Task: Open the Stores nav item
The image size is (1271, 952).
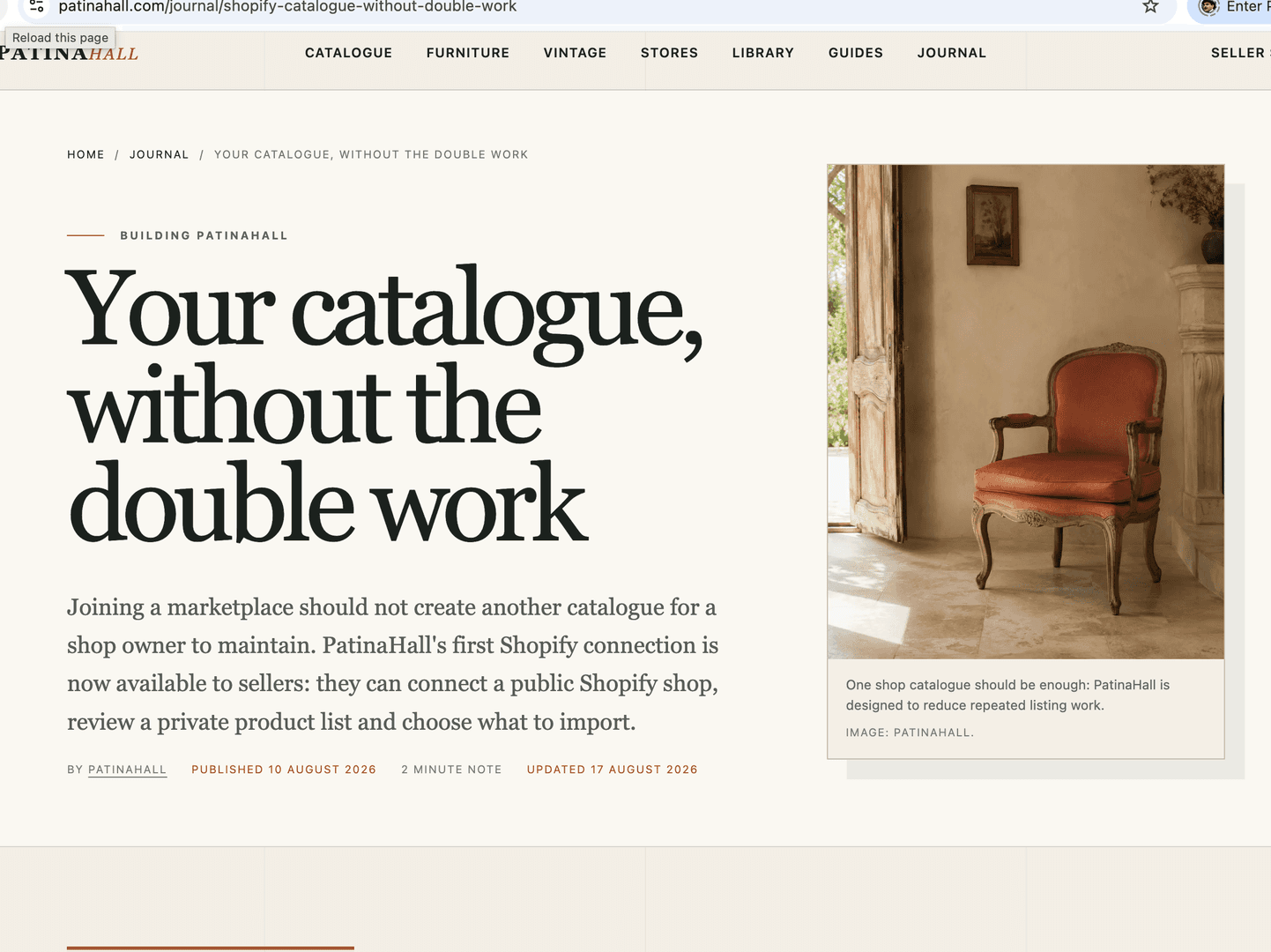Action: (x=669, y=53)
